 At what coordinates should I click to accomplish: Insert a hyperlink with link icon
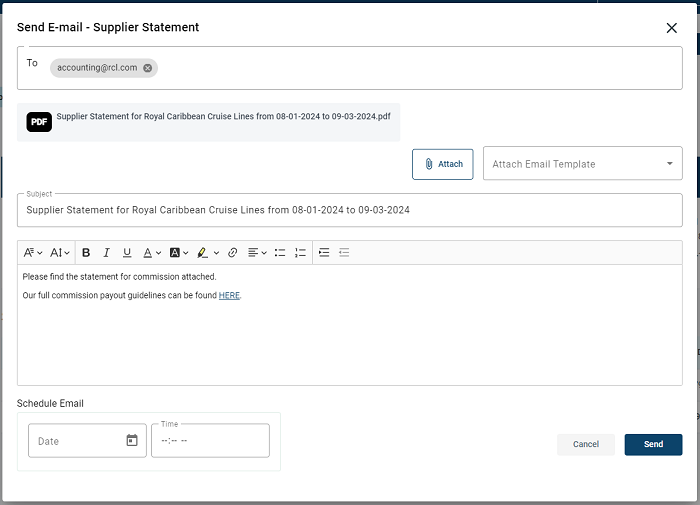[x=232, y=253]
